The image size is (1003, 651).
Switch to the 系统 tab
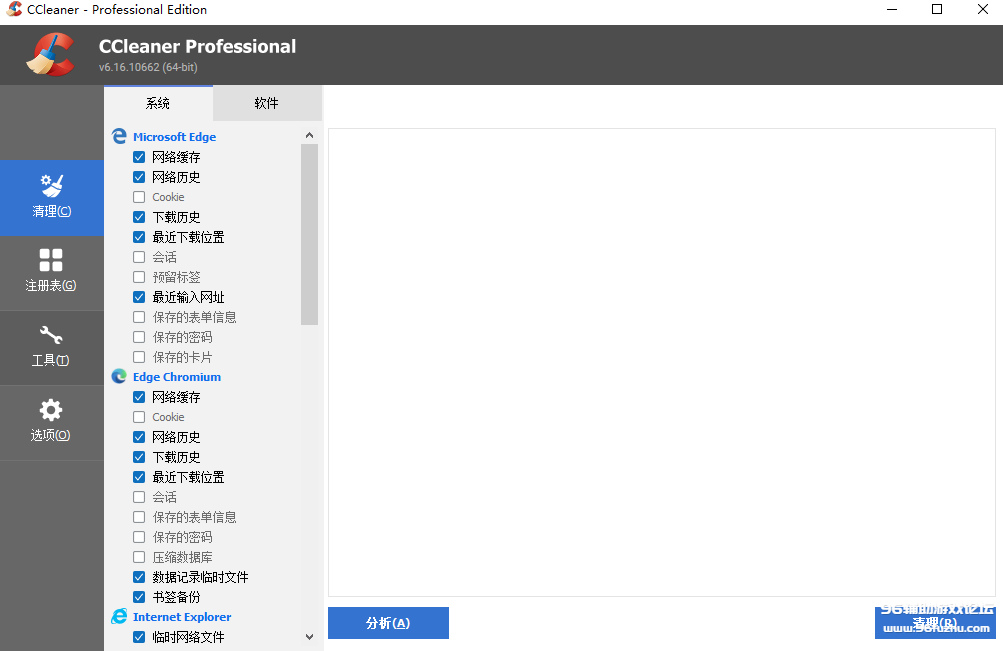(x=158, y=103)
